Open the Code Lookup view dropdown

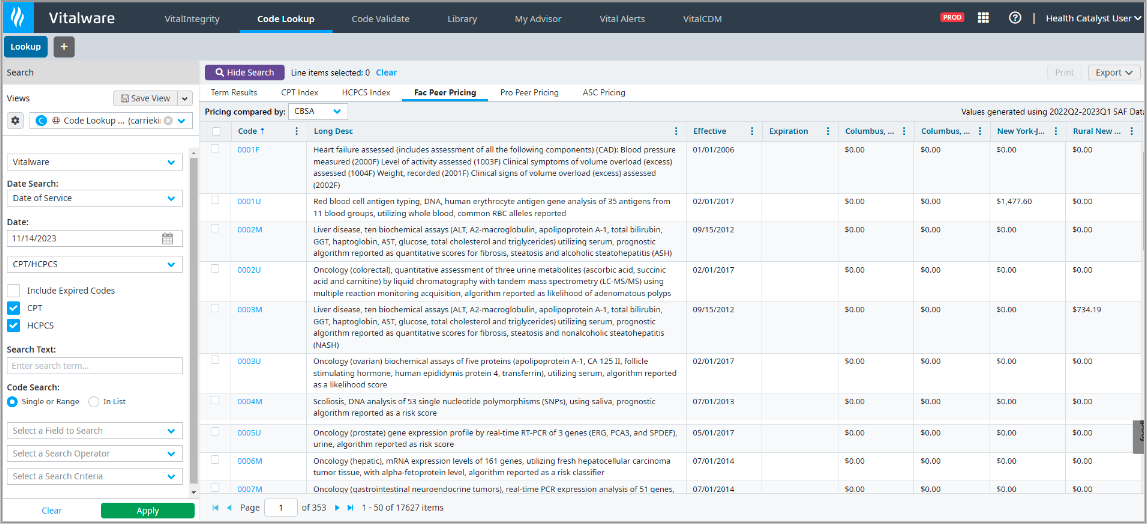[181, 121]
